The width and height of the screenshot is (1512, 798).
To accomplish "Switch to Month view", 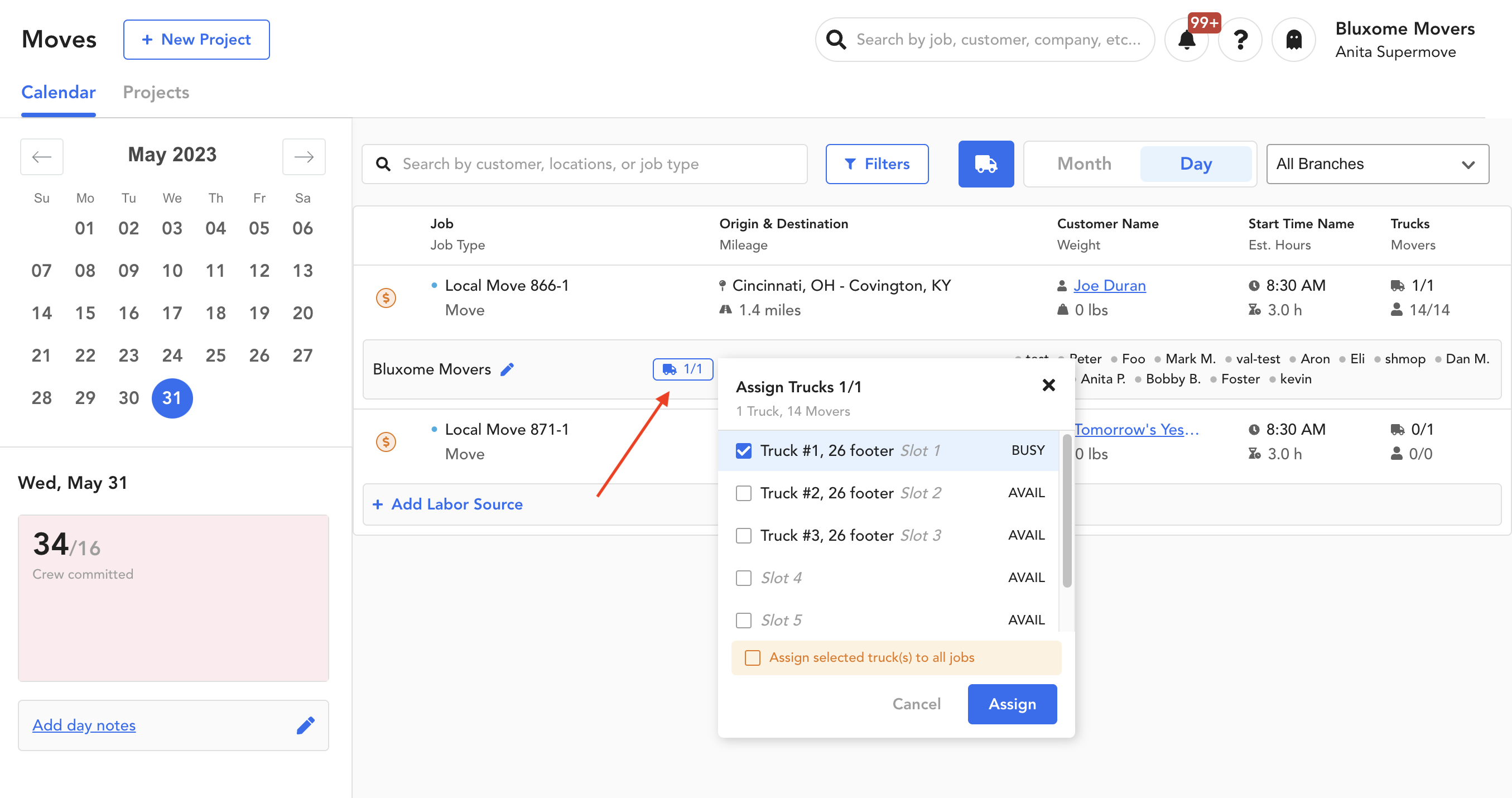I will (x=1084, y=164).
